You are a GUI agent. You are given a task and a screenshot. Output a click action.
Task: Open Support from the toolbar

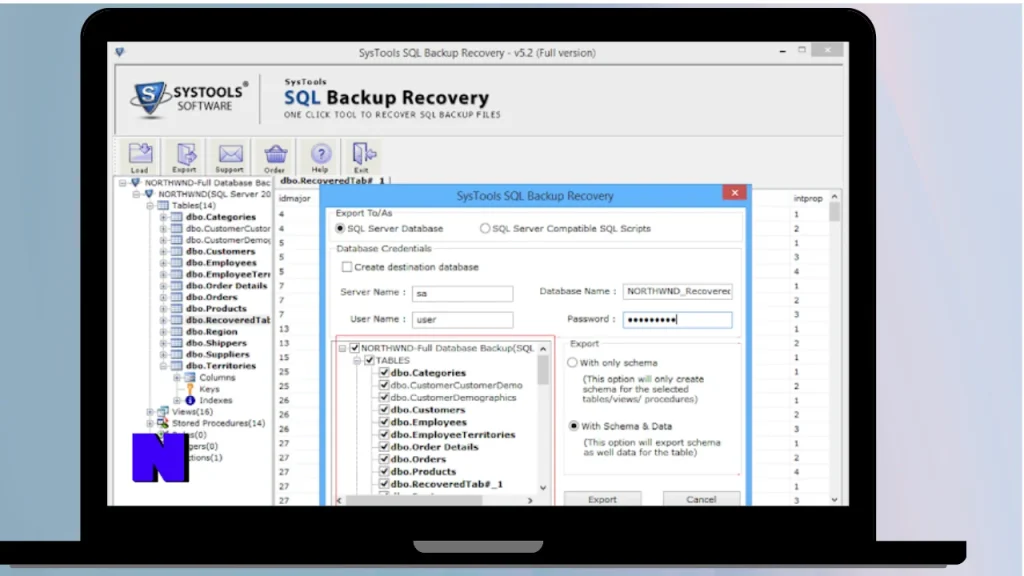(x=230, y=157)
